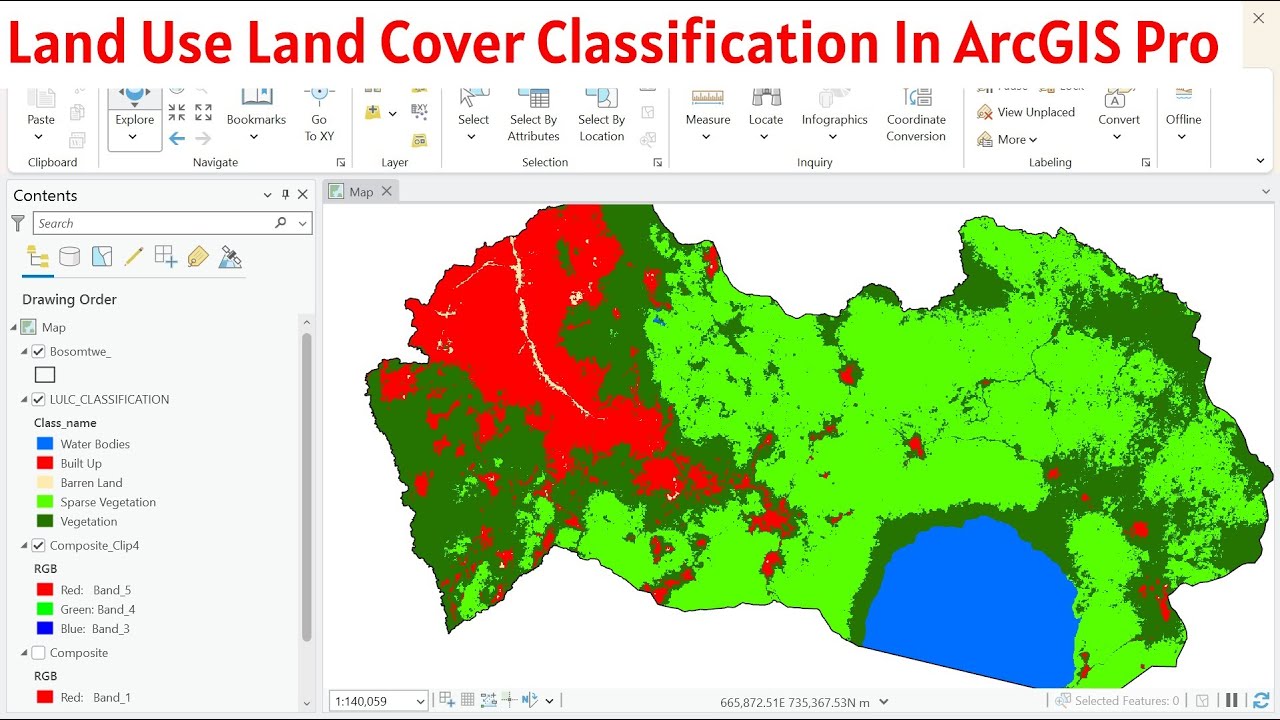
Task: Click the Paste button
Action: click(x=41, y=108)
